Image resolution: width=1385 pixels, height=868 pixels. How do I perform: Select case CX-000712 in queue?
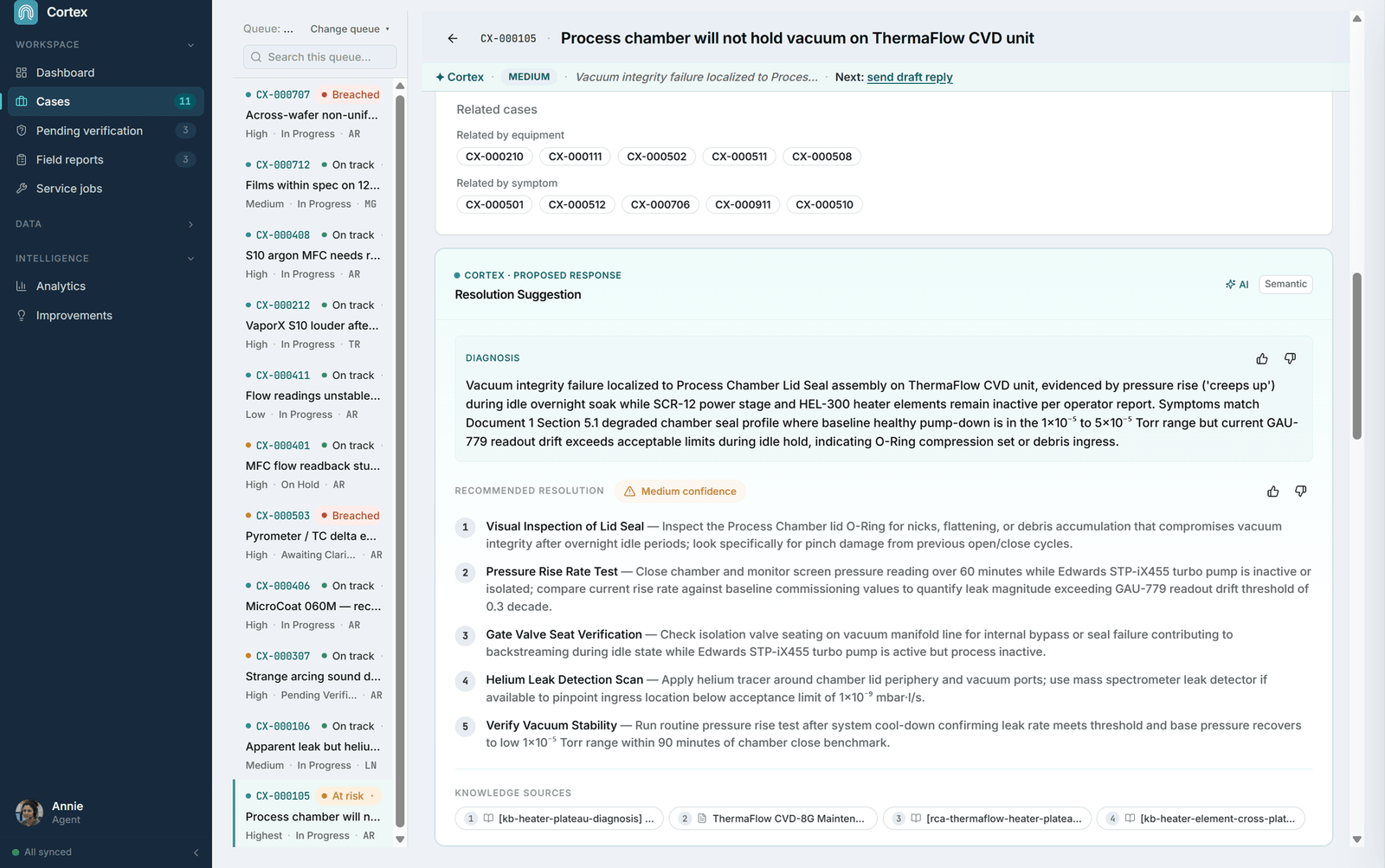pyautogui.click(x=313, y=184)
